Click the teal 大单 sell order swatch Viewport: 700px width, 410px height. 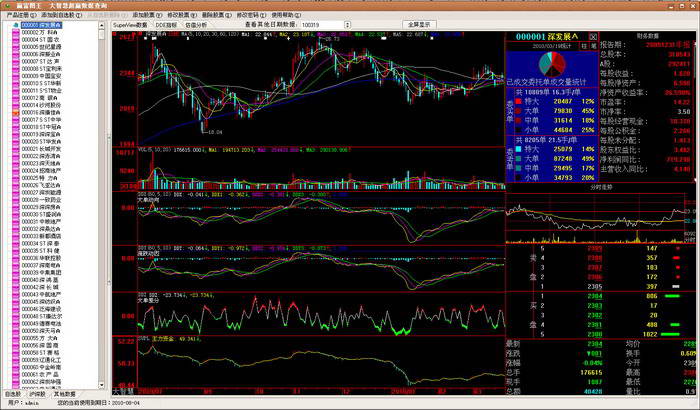[x=518, y=159]
